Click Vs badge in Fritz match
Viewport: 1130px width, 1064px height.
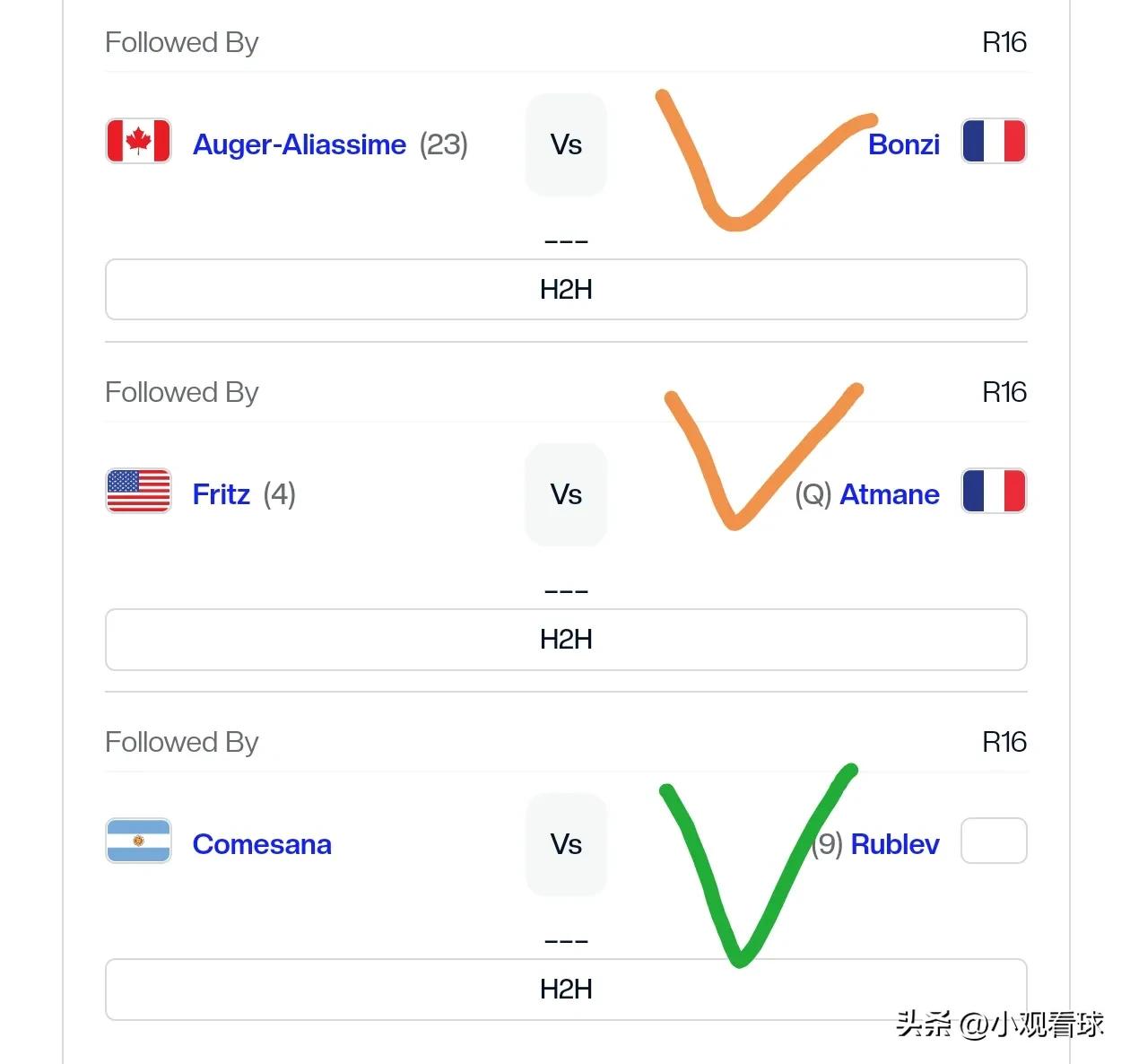tap(566, 494)
